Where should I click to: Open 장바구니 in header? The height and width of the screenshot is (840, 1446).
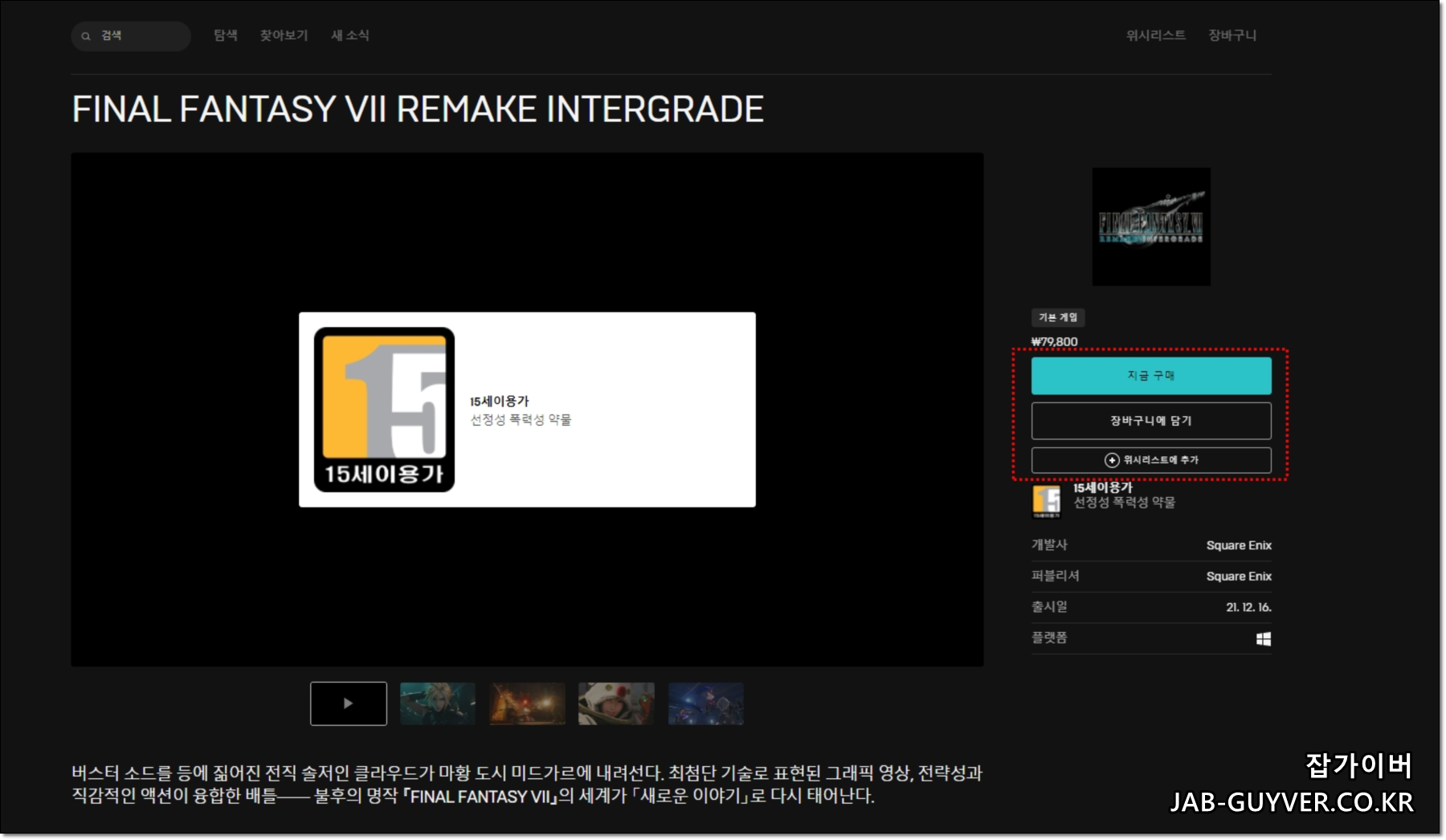click(1232, 35)
